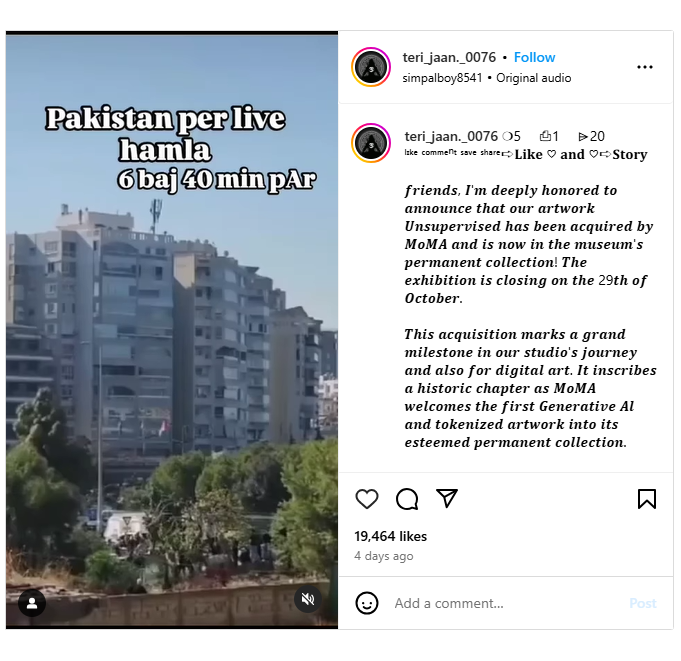Focus the Add a comment field
The image size is (681, 661).
tap(508, 603)
